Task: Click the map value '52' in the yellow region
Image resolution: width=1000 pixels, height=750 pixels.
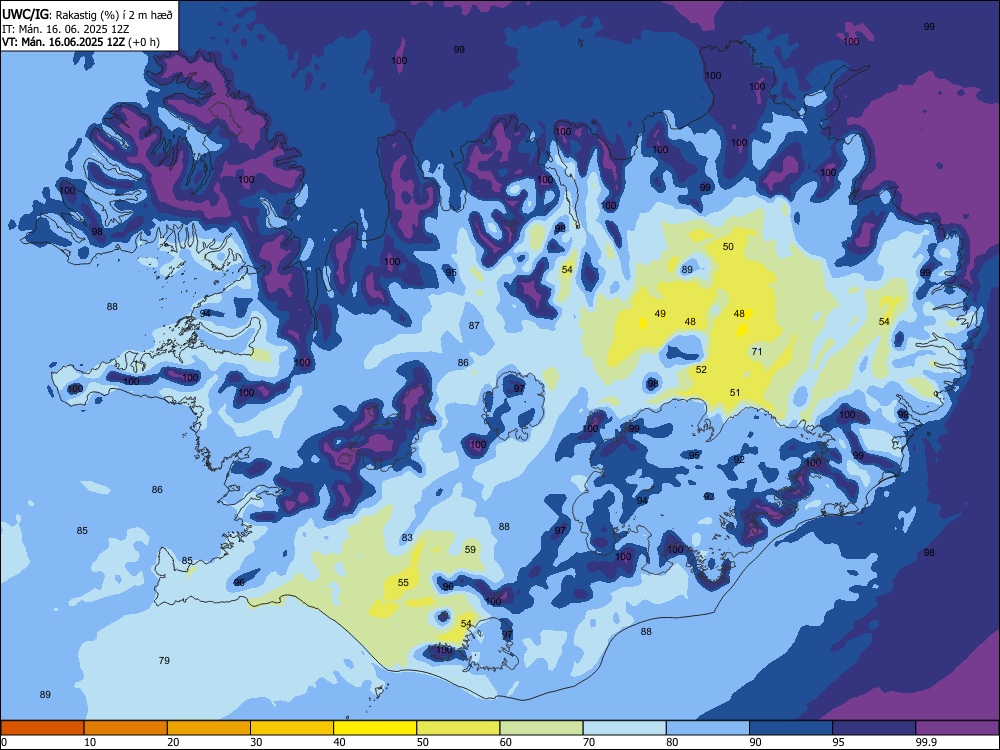Action: [701, 370]
